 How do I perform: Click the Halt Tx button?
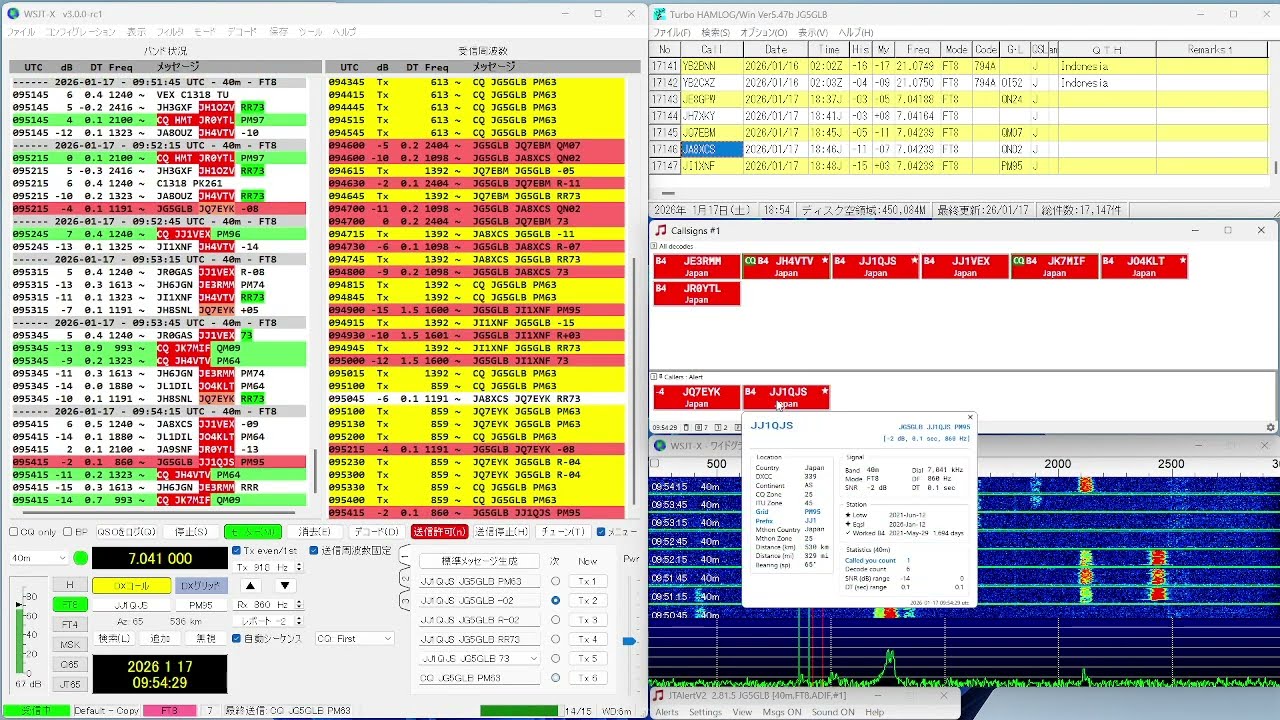click(x=501, y=532)
